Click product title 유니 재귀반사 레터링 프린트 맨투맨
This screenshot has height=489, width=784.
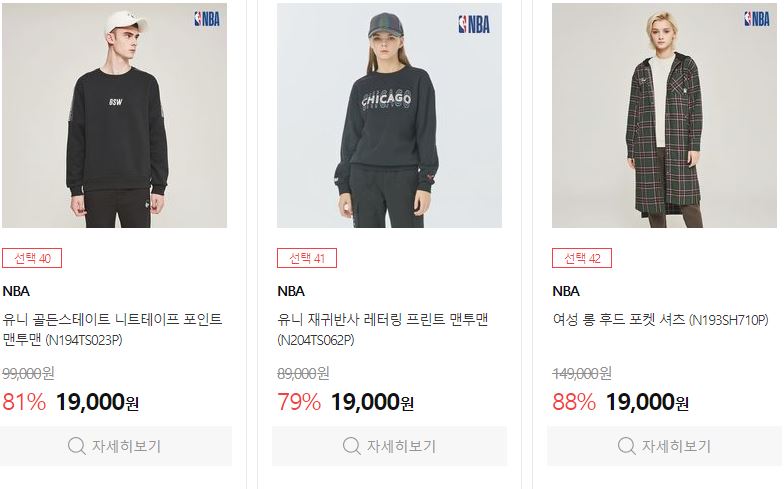[383, 330]
